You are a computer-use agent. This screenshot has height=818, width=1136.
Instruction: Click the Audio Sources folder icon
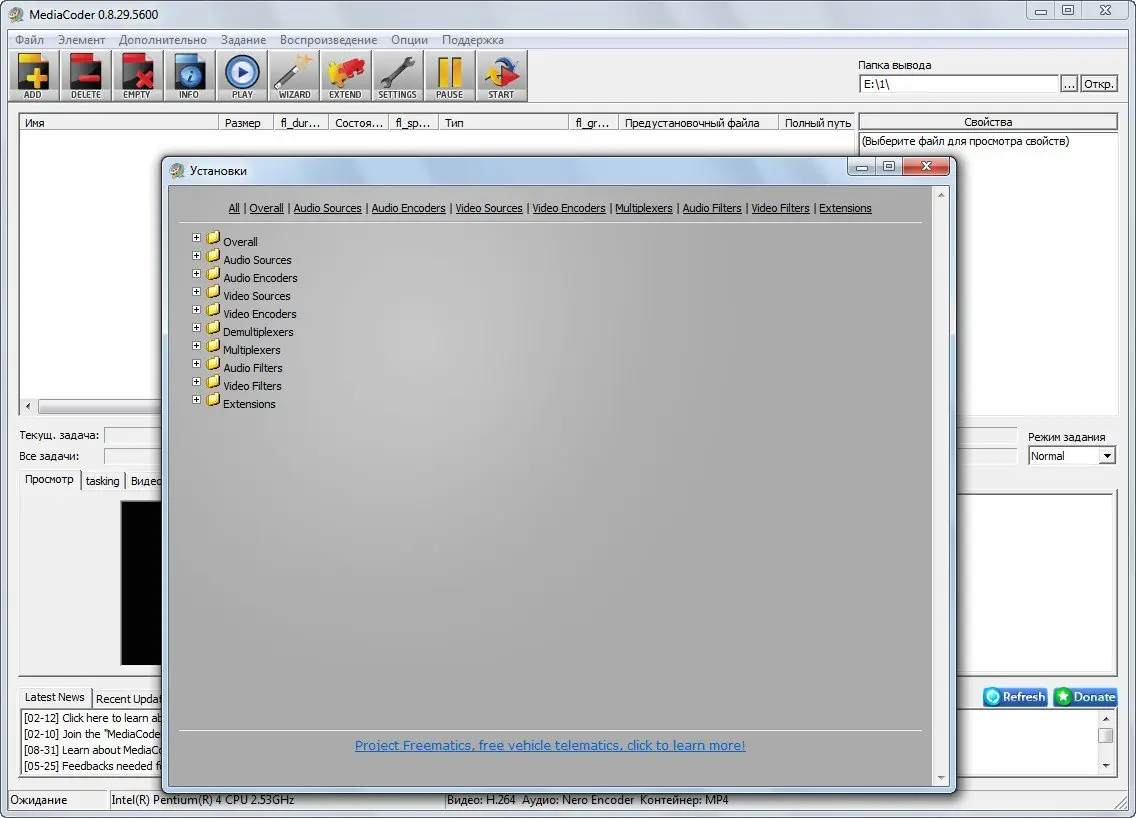coord(213,256)
